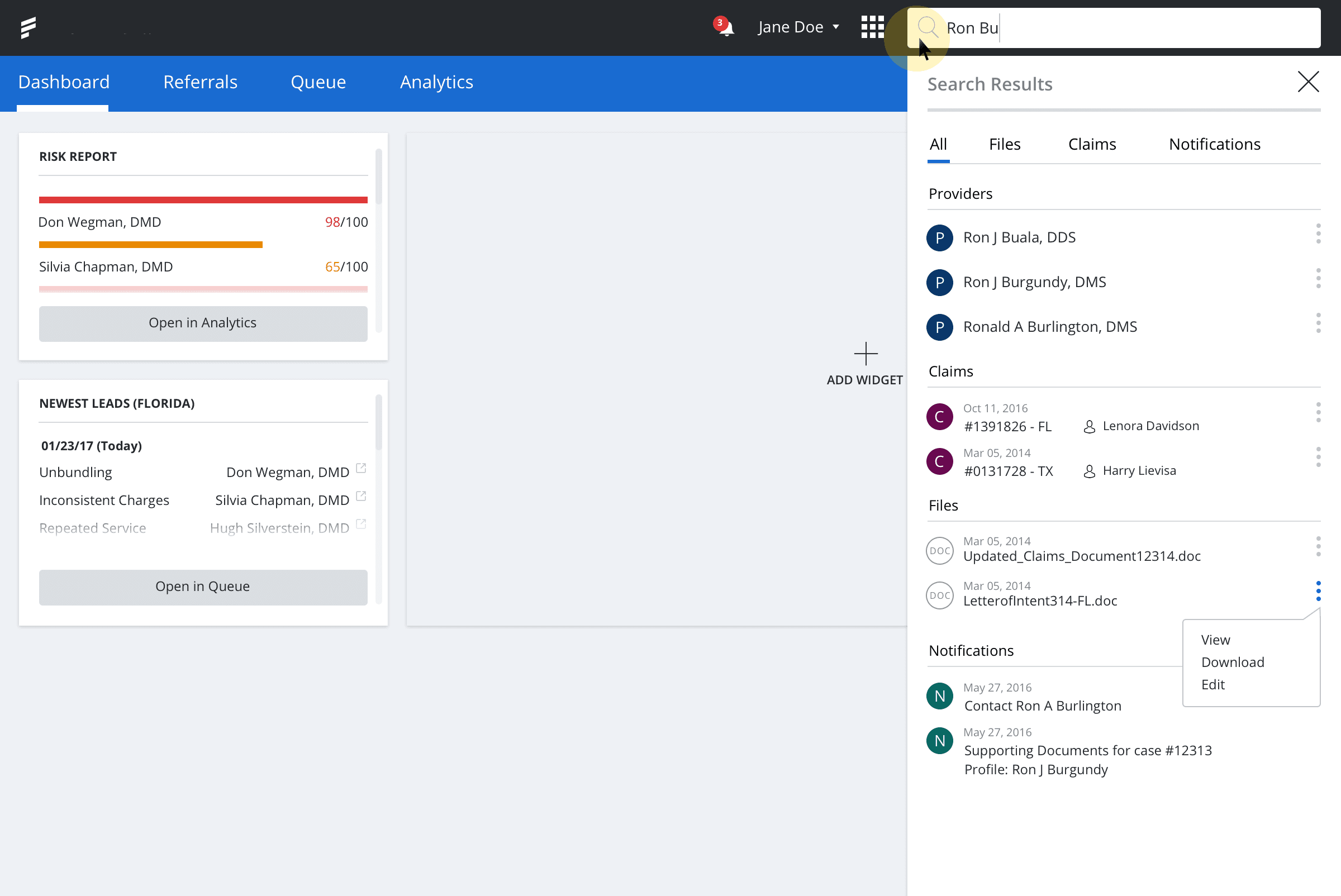1341x896 pixels.
Task: Choose Download from the file context menu
Action: pyautogui.click(x=1233, y=663)
